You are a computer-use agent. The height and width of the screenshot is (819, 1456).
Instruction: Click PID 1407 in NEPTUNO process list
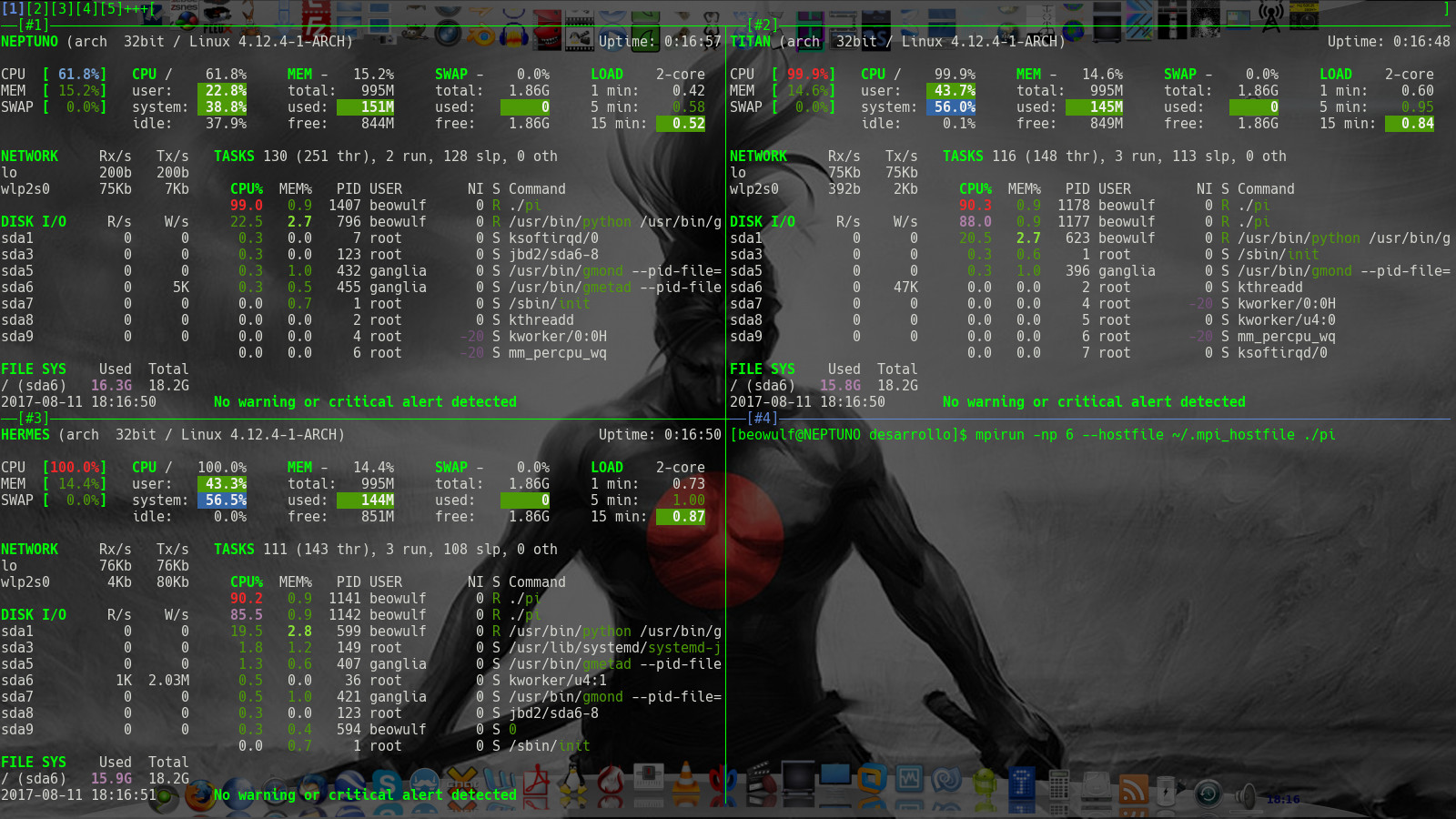(345, 205)
